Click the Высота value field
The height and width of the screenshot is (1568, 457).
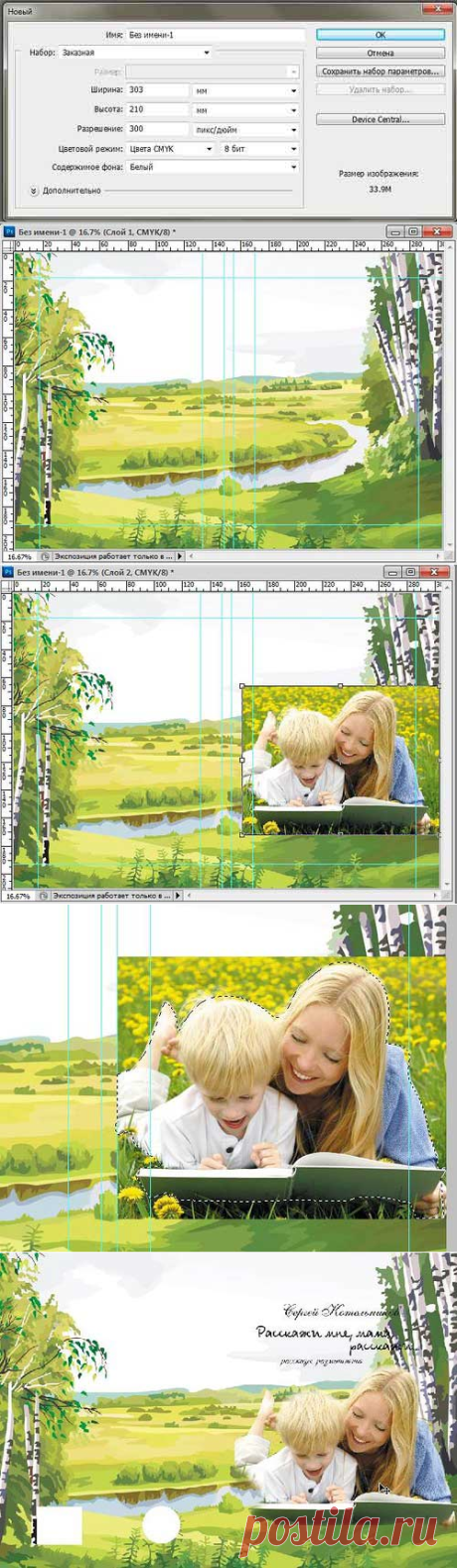point(157,109)
